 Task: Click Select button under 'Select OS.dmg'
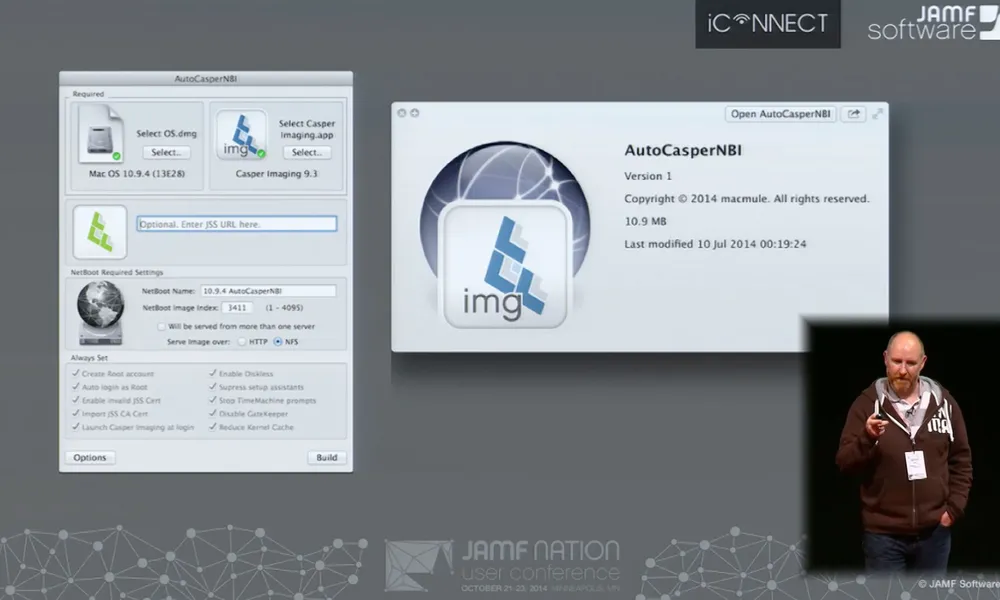click(166, 152)
